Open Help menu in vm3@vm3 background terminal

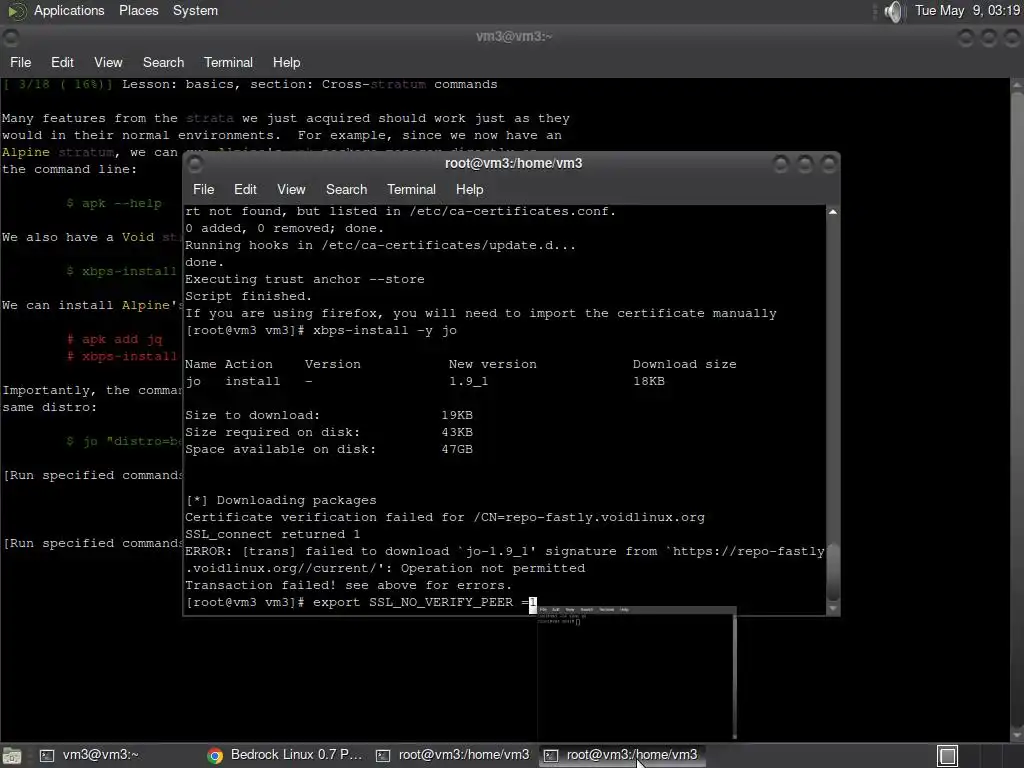tap(286, 62)
